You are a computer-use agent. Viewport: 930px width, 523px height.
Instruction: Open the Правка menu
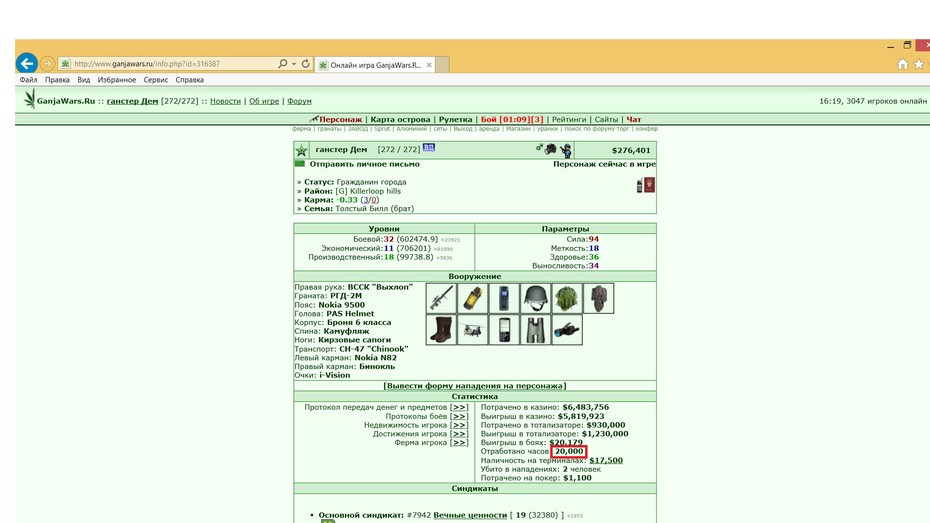click(57, 80)
